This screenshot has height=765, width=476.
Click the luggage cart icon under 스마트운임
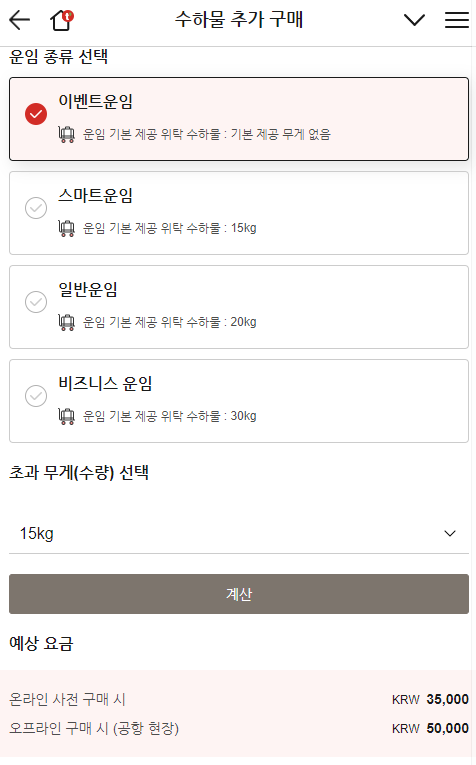point(66,228)
